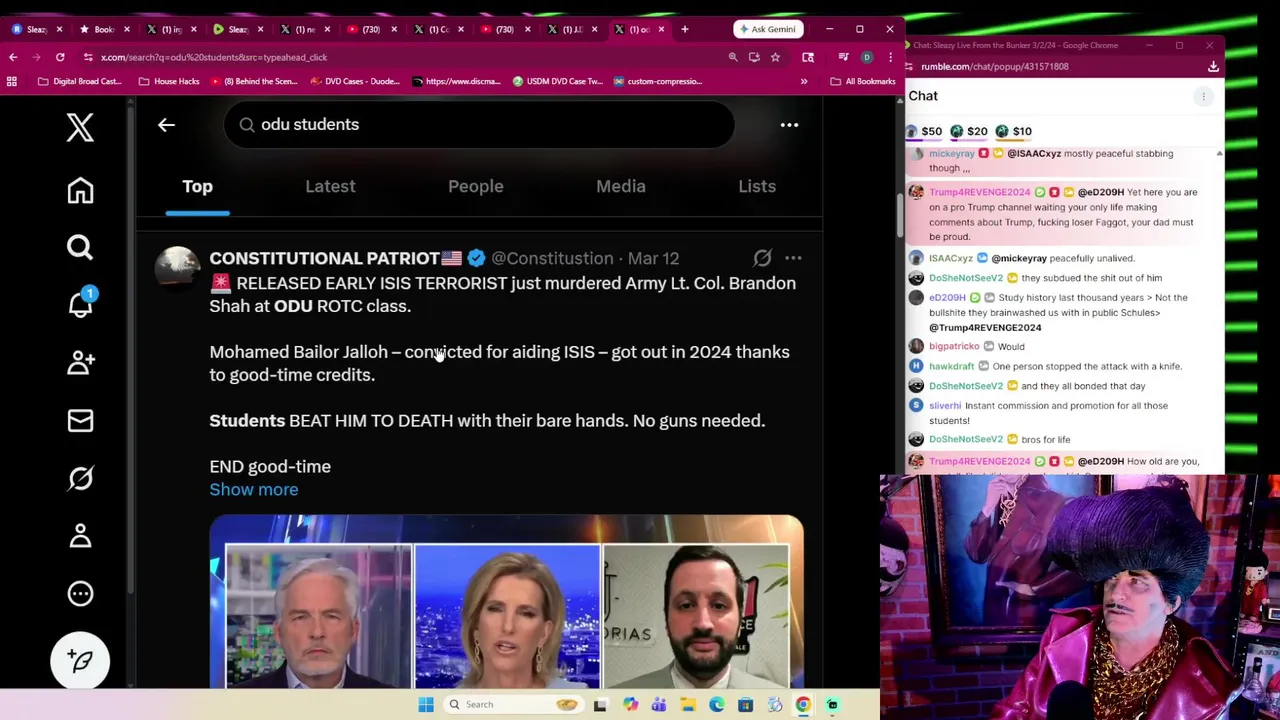Switch to the Lists tab
This screenshot has width=1280, height=720.
coord(757,186)
